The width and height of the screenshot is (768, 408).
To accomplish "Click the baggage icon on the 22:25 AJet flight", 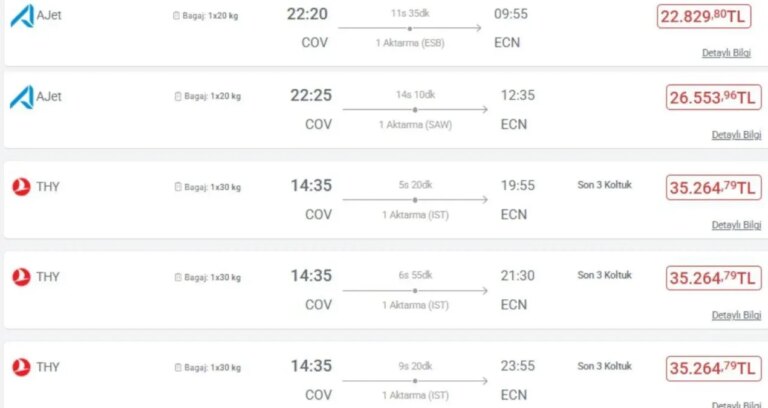I will click(x=178, y=96).
